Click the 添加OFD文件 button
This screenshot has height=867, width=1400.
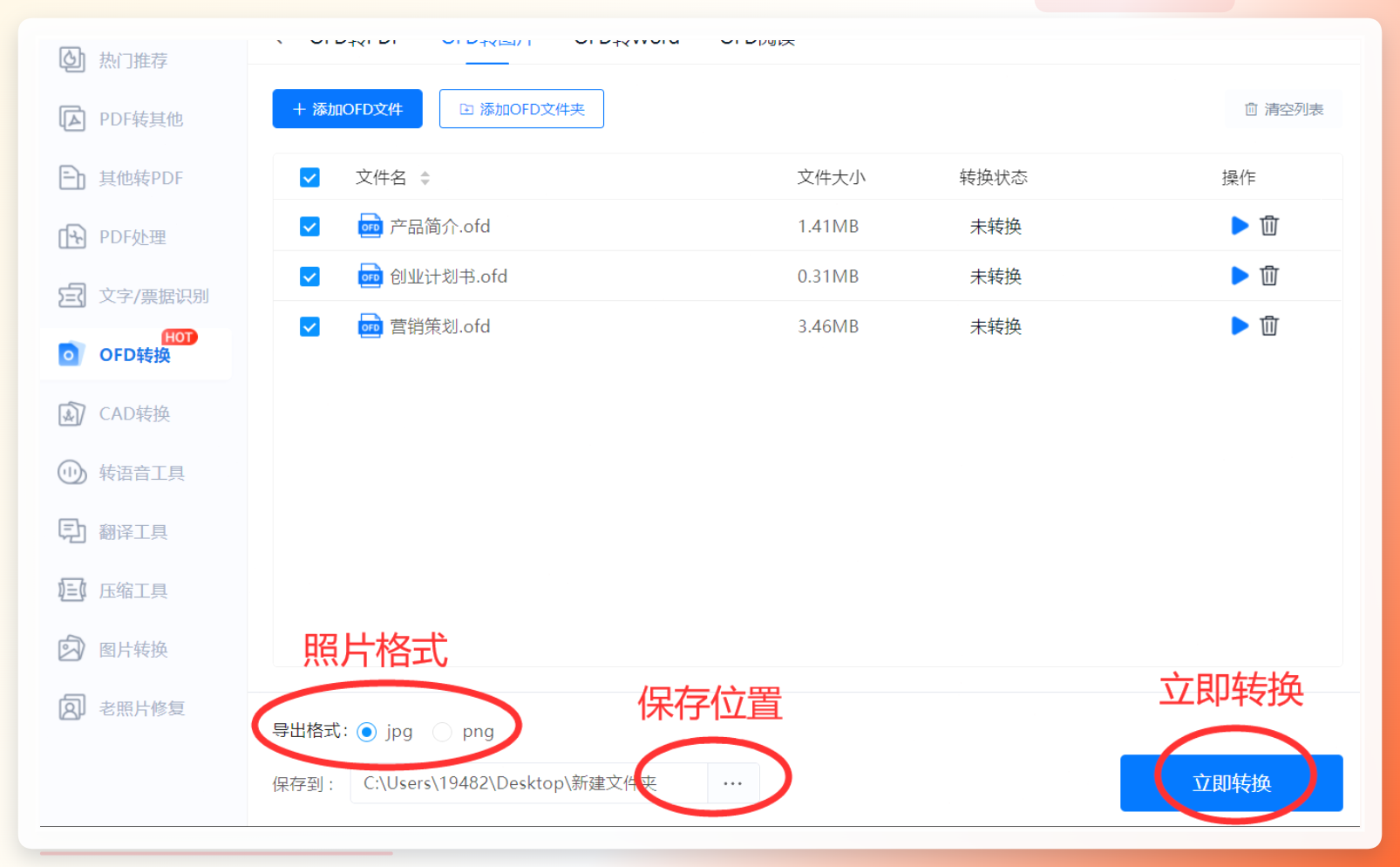tap(348, 109)
